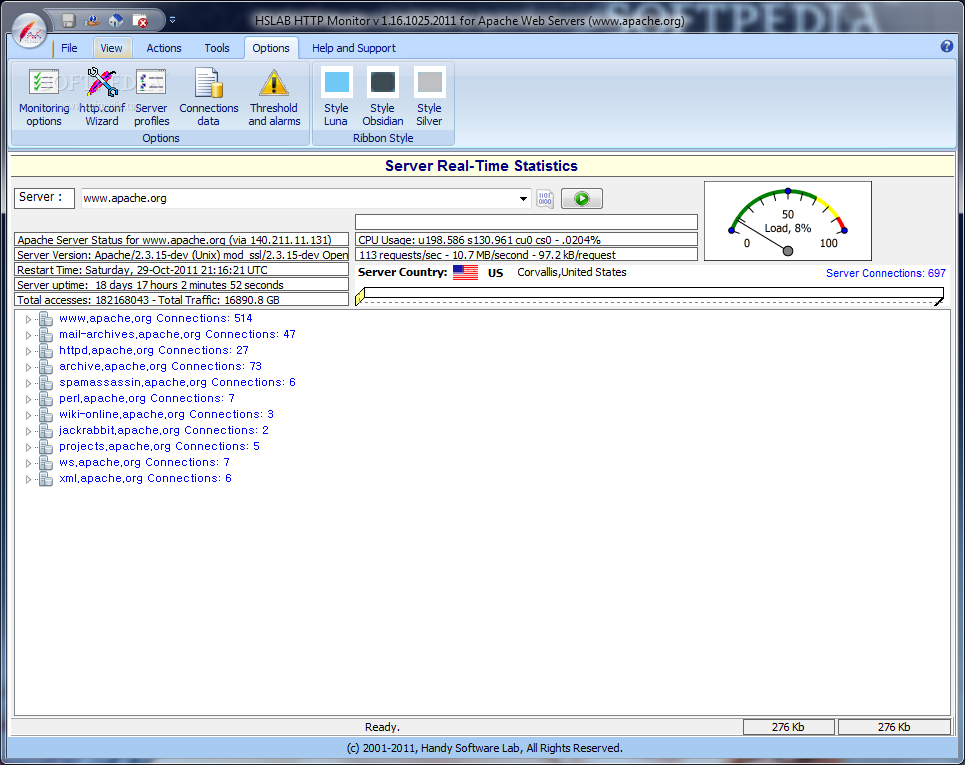Screen dimensions: 965x765
Task: Select mail-archives.apache.org Connections: 47 row
Action: 177,334
